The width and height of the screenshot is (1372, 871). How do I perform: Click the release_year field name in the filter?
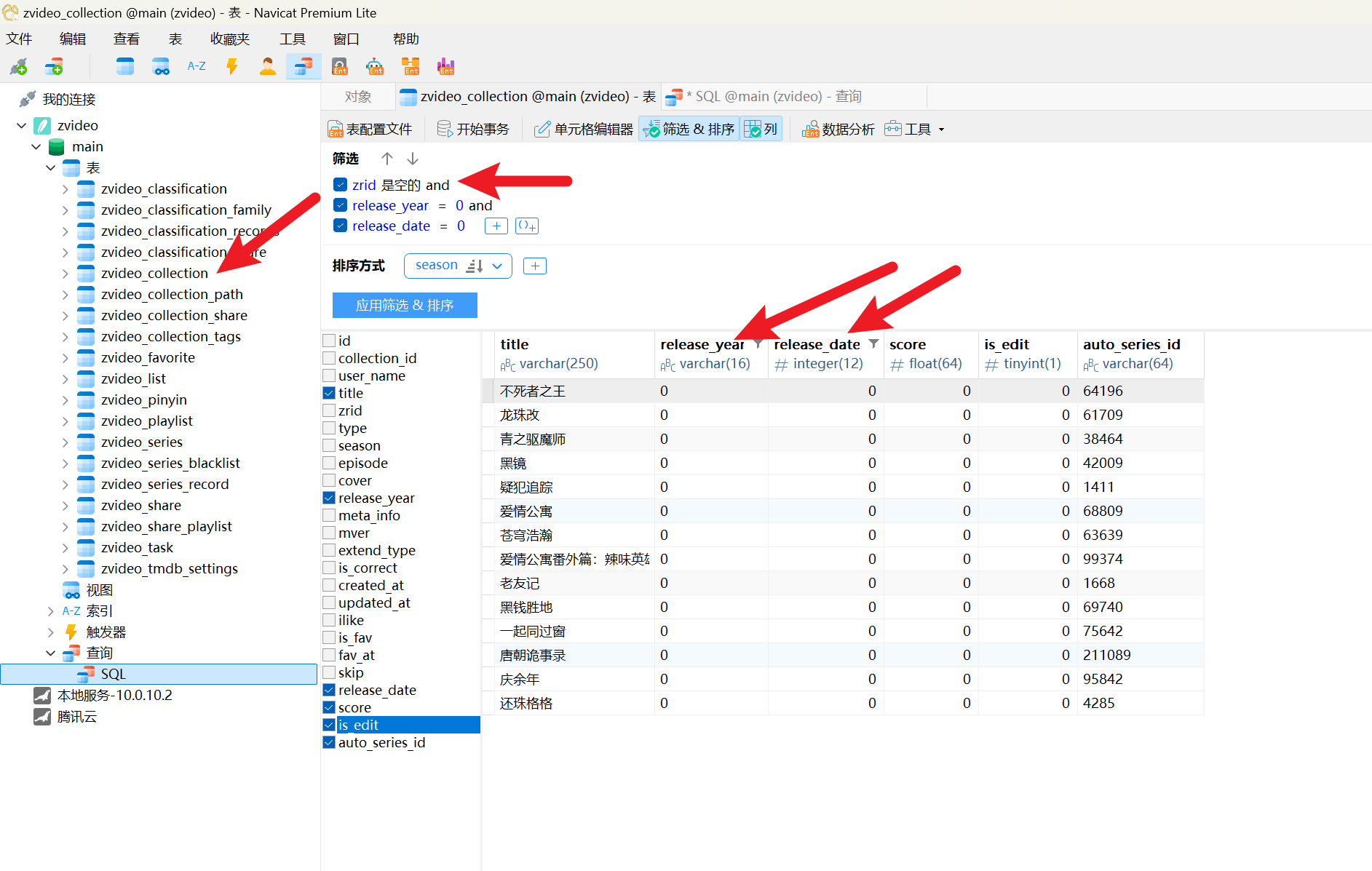click(x=391, y=206)
